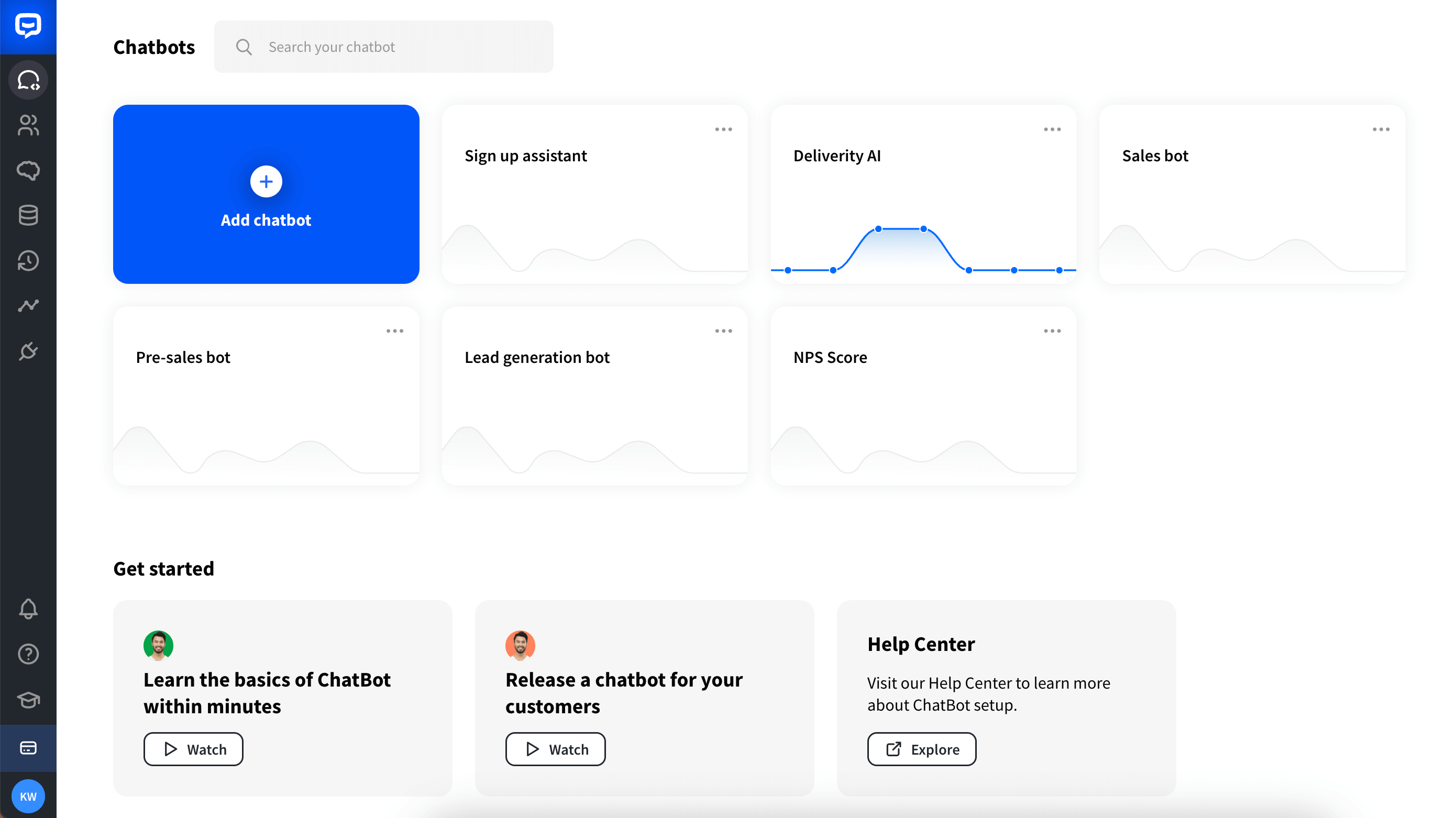This screenshot has height=818, width=1456.
Task: Click options menu for Deliverity AI bot
Action: click(x=1053, y=129)
